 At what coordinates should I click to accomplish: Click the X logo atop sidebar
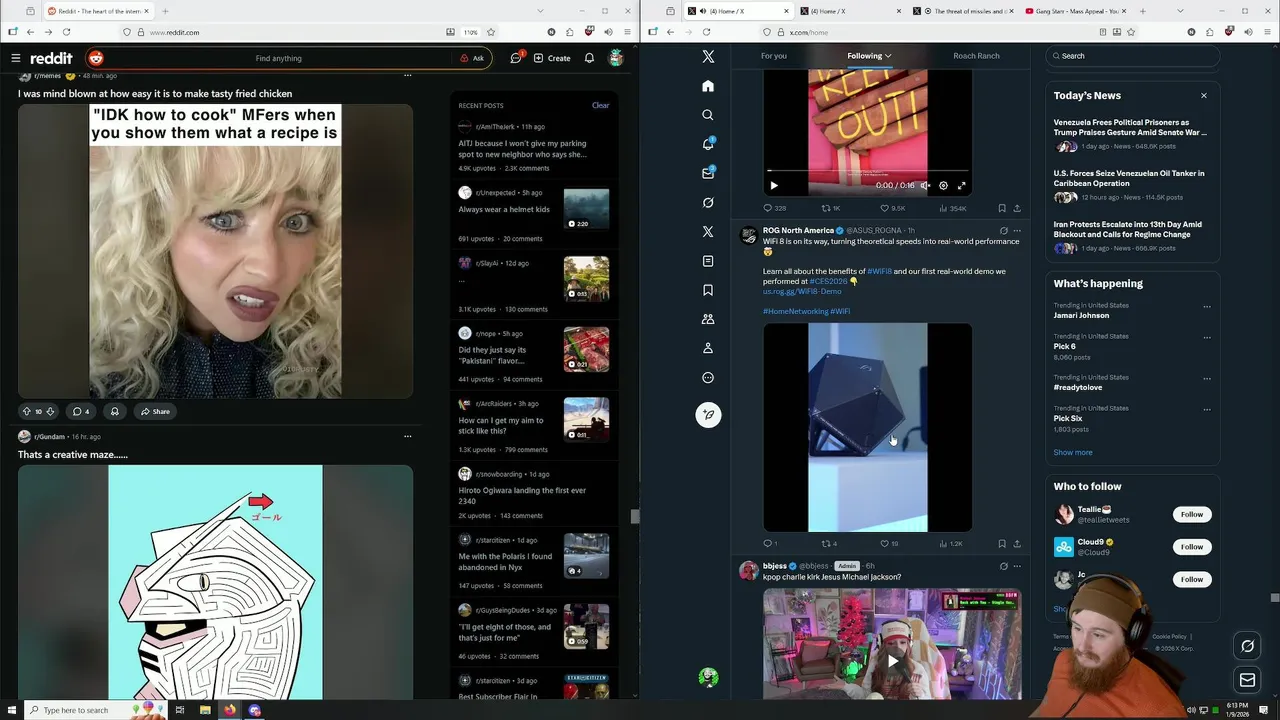pyautogui.click(x=708, y=57)
